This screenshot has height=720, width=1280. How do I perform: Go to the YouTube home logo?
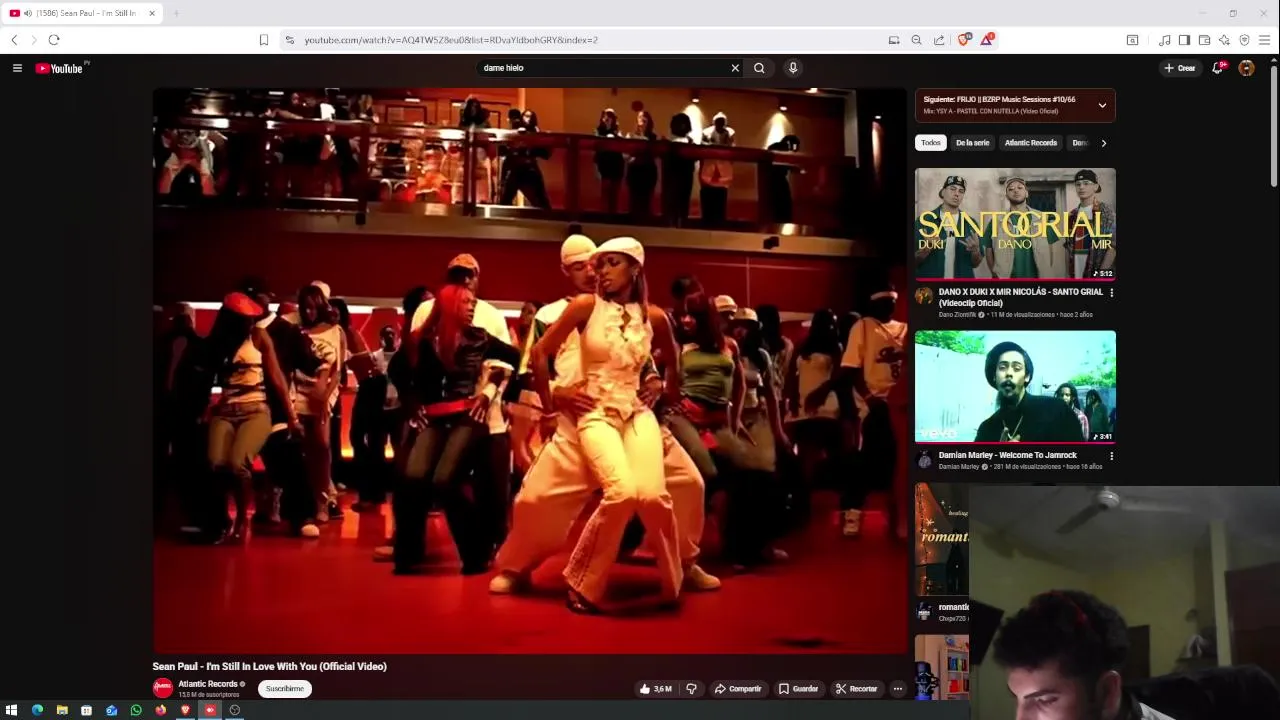point(59,68)
